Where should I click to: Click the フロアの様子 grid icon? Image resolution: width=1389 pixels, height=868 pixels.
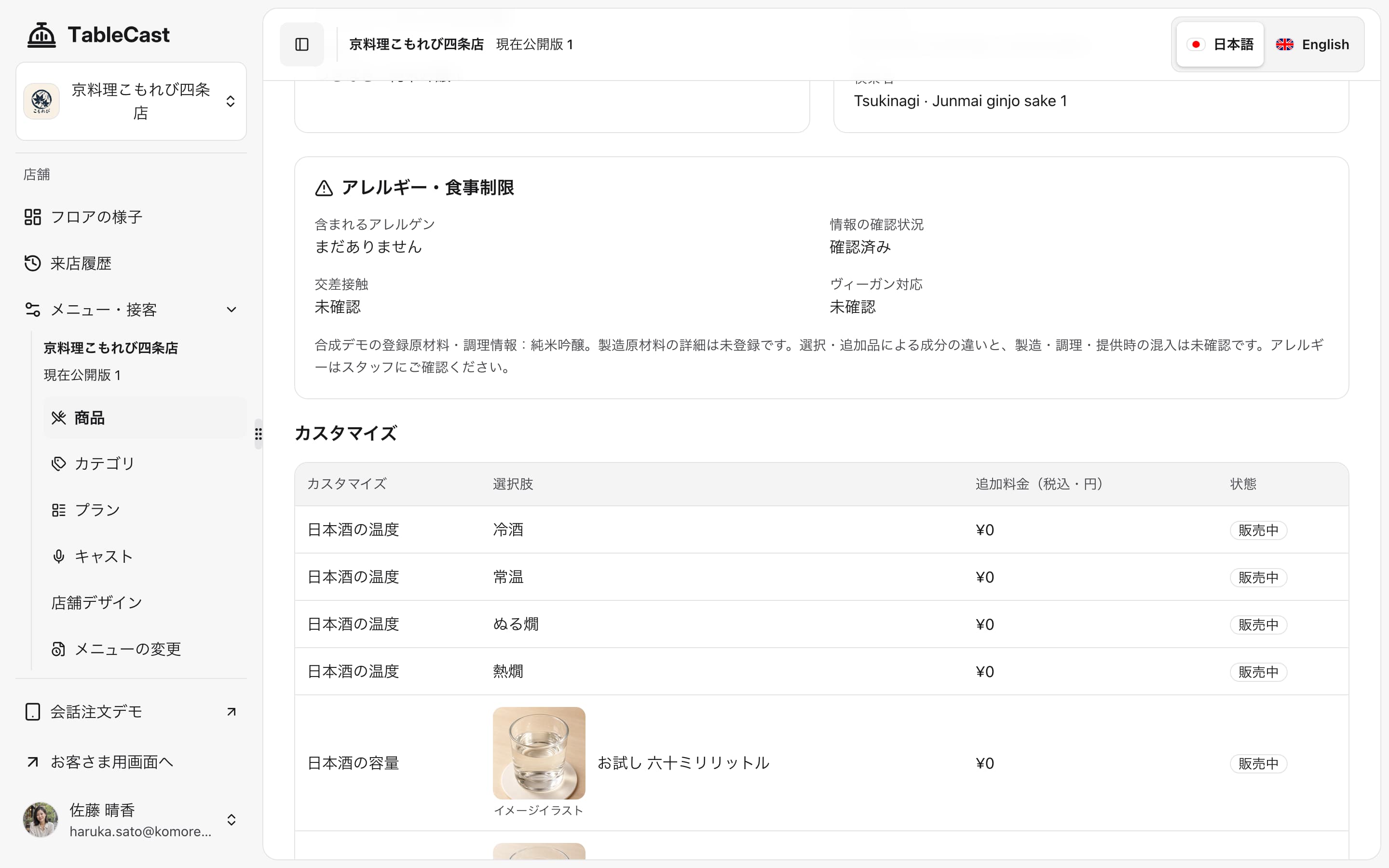33,217
